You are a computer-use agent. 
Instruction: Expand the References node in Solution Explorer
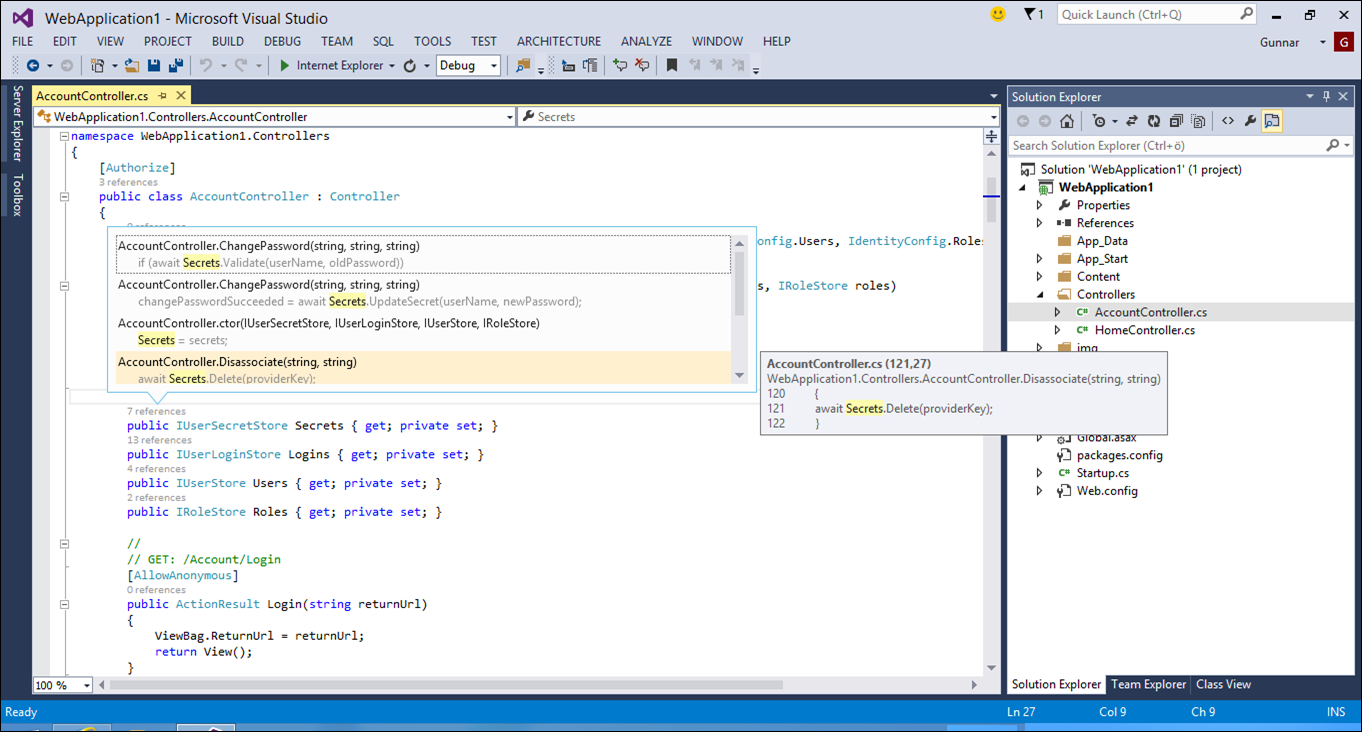click(x=1040, y=223)
